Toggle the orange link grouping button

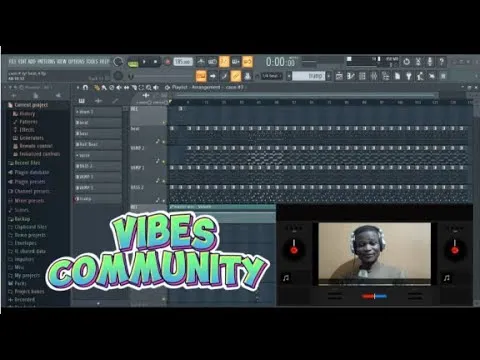click(x=236, y=76)
